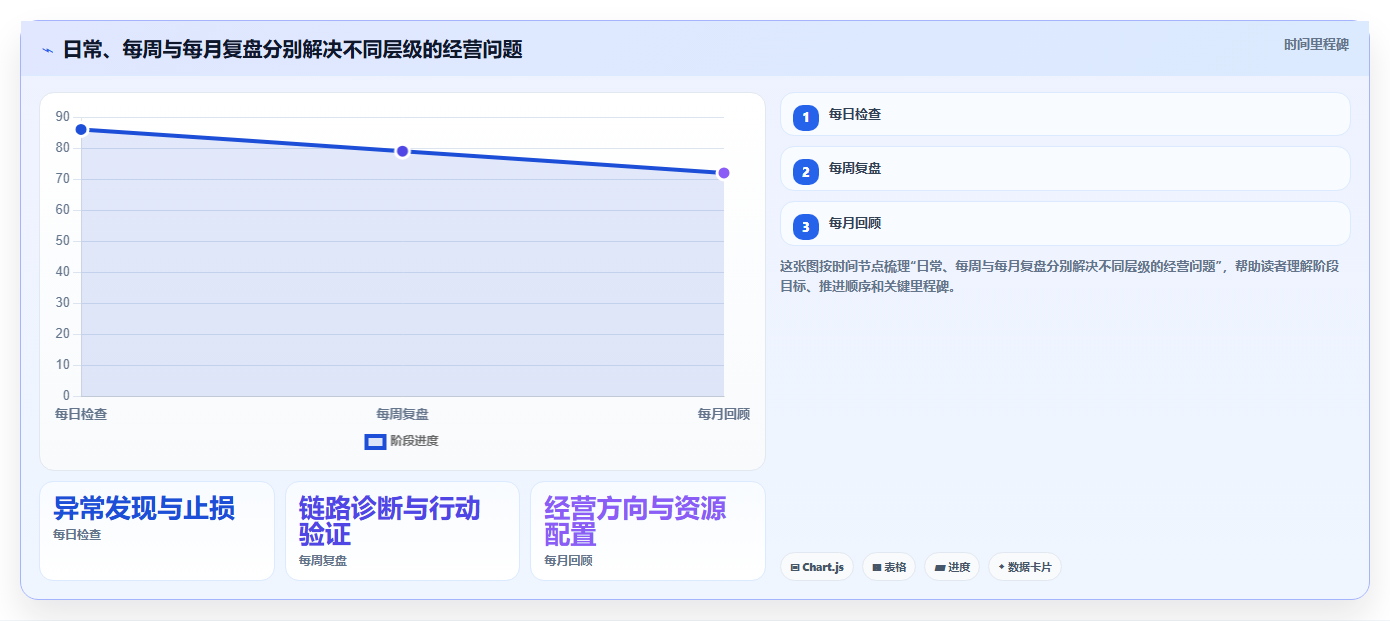Select the 每月回顾 data point on chart
Image resolution: width=1390 pixels, height=621 pixels.
click(724, 173)
